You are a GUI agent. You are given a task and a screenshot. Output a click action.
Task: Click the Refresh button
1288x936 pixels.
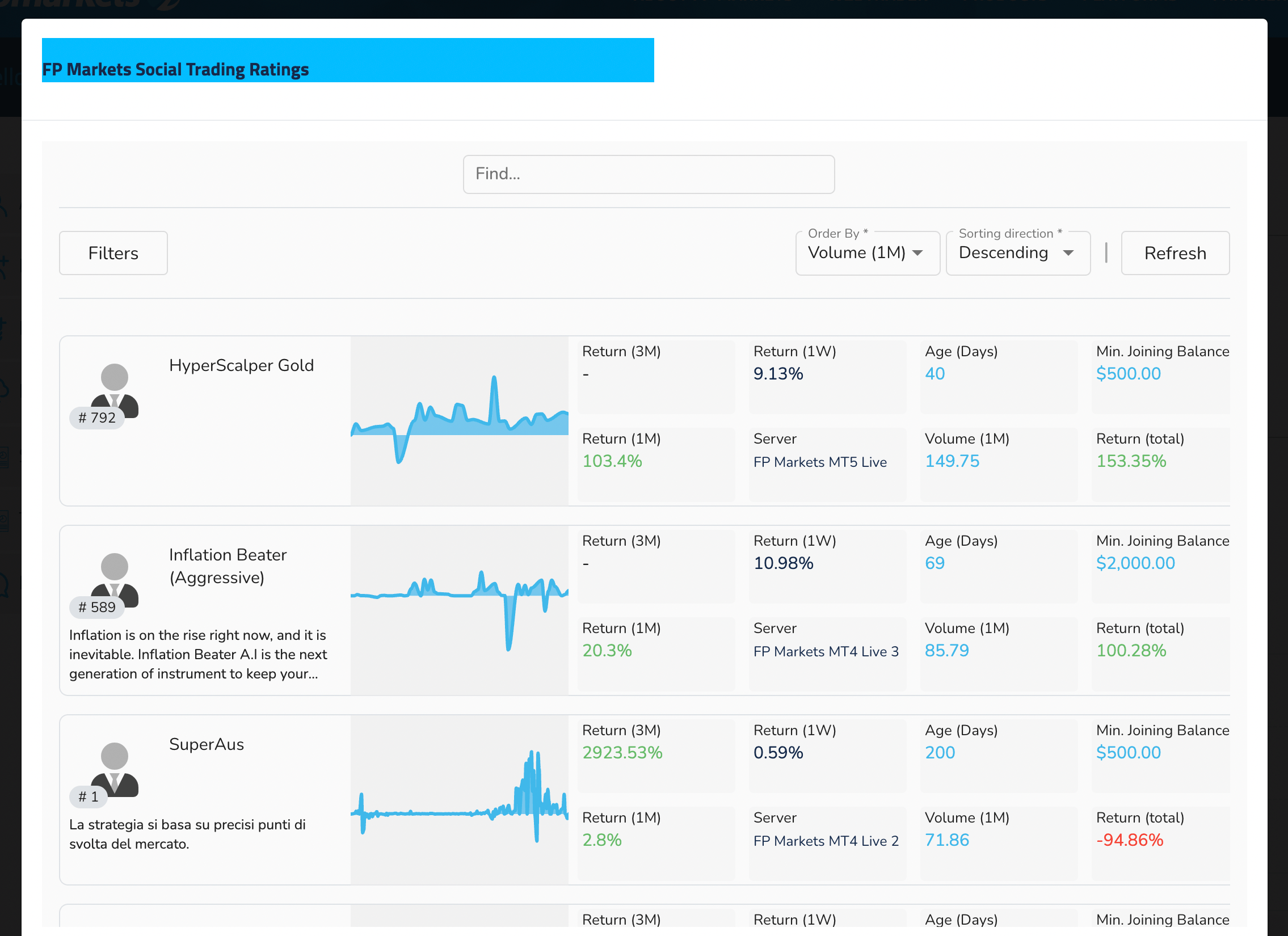coord(1175,253)
